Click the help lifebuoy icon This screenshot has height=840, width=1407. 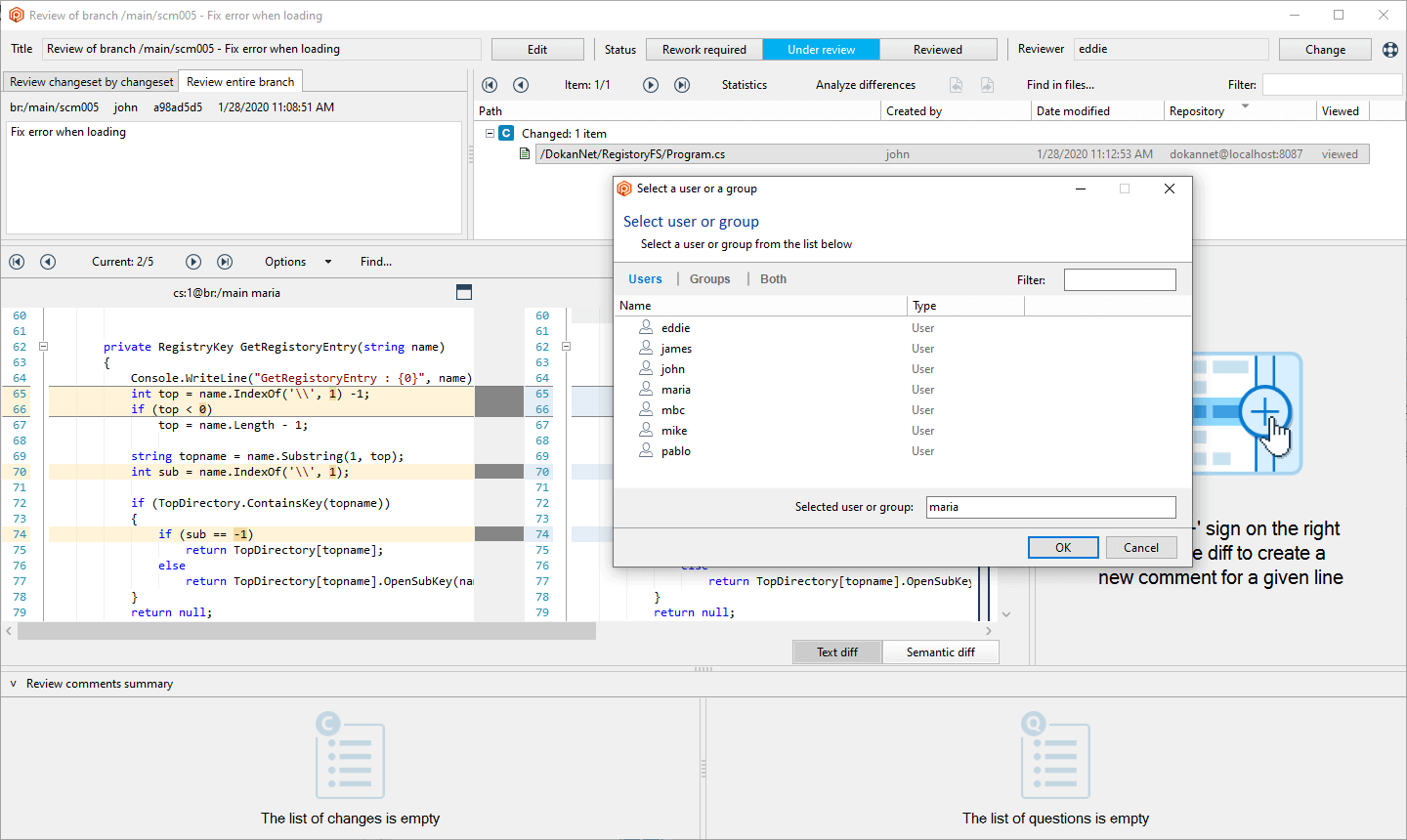(1390, 50)
